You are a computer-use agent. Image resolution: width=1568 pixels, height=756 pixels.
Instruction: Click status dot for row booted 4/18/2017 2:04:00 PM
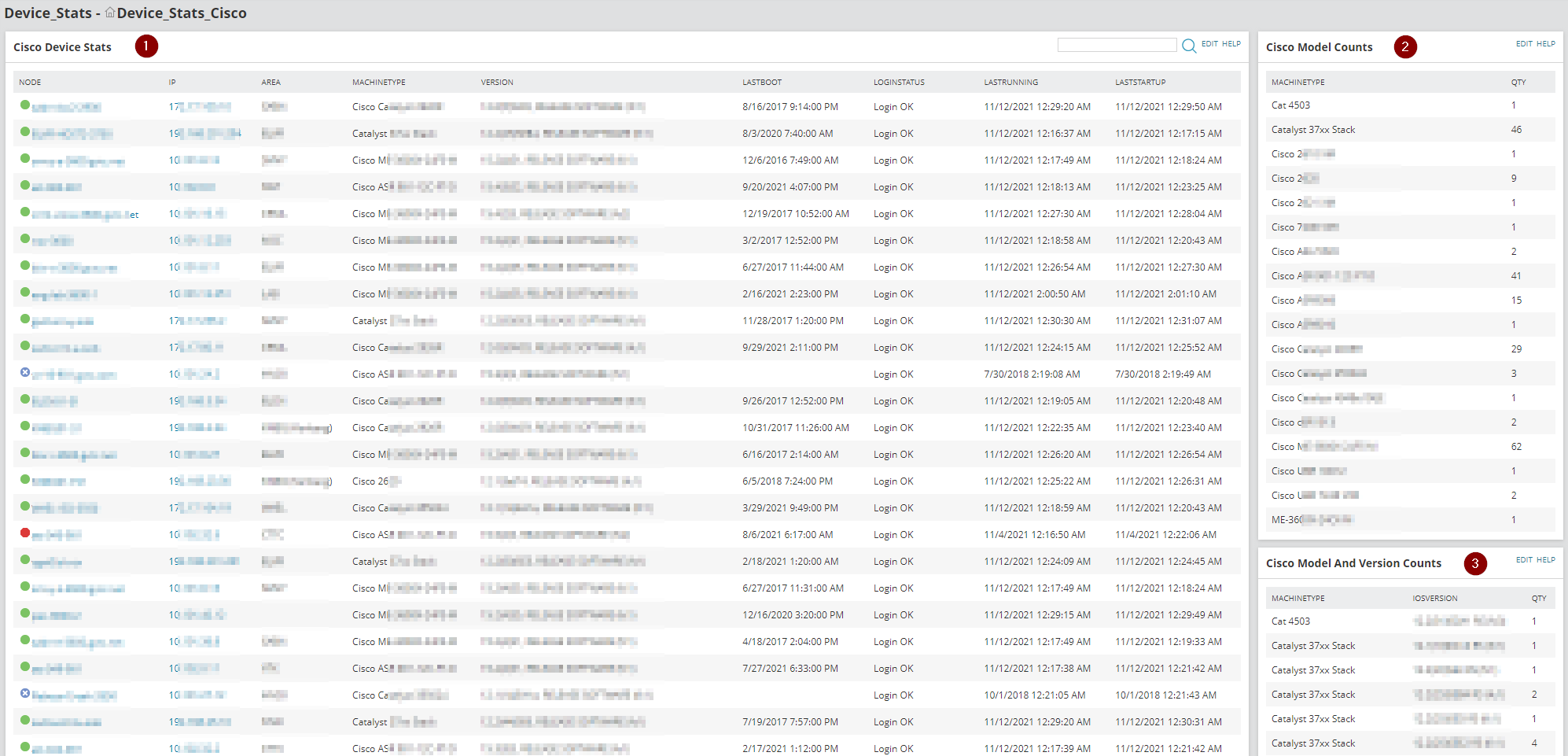[x=25, y=640]
